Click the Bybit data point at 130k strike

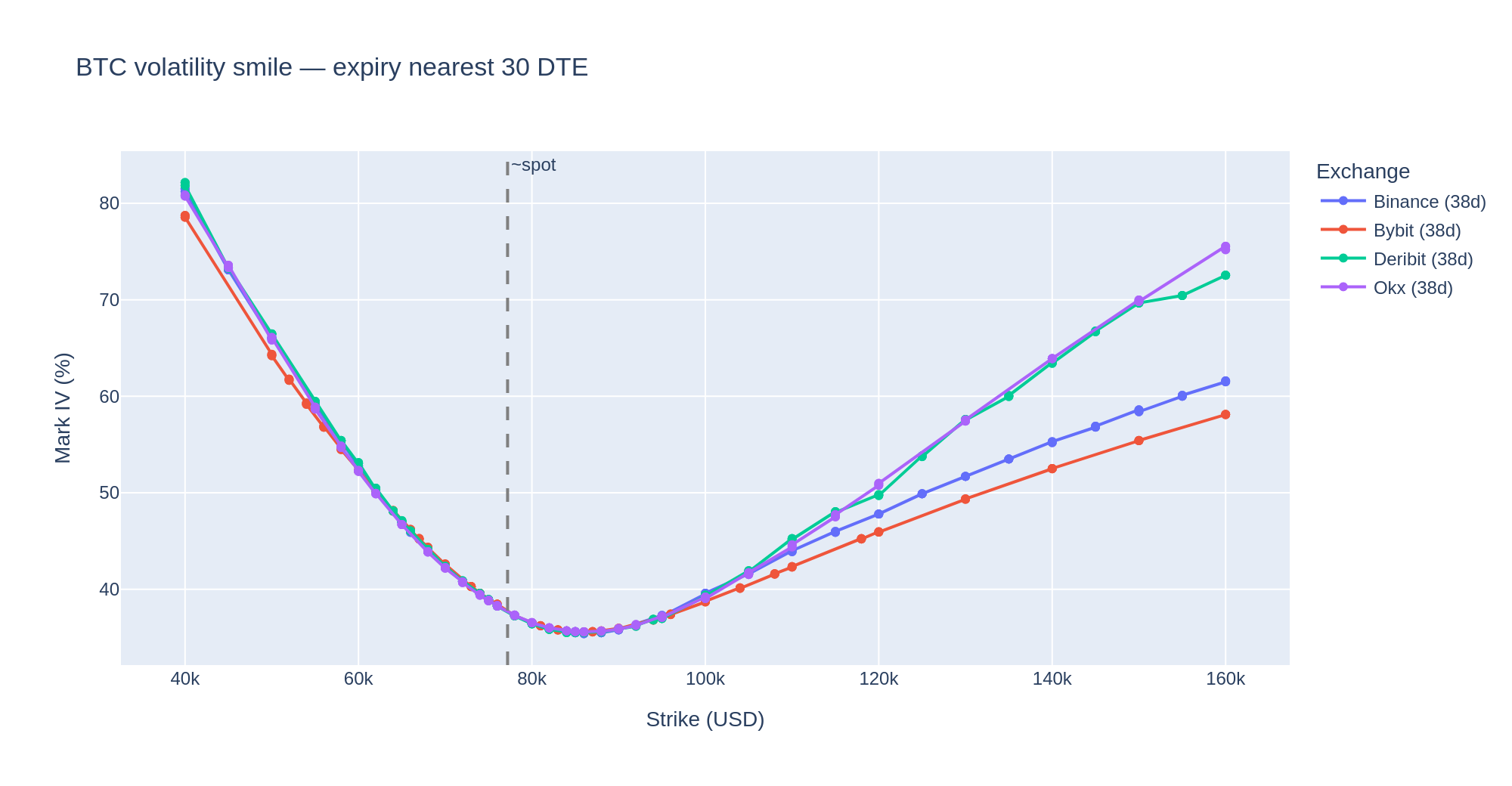tap(965, 499)
